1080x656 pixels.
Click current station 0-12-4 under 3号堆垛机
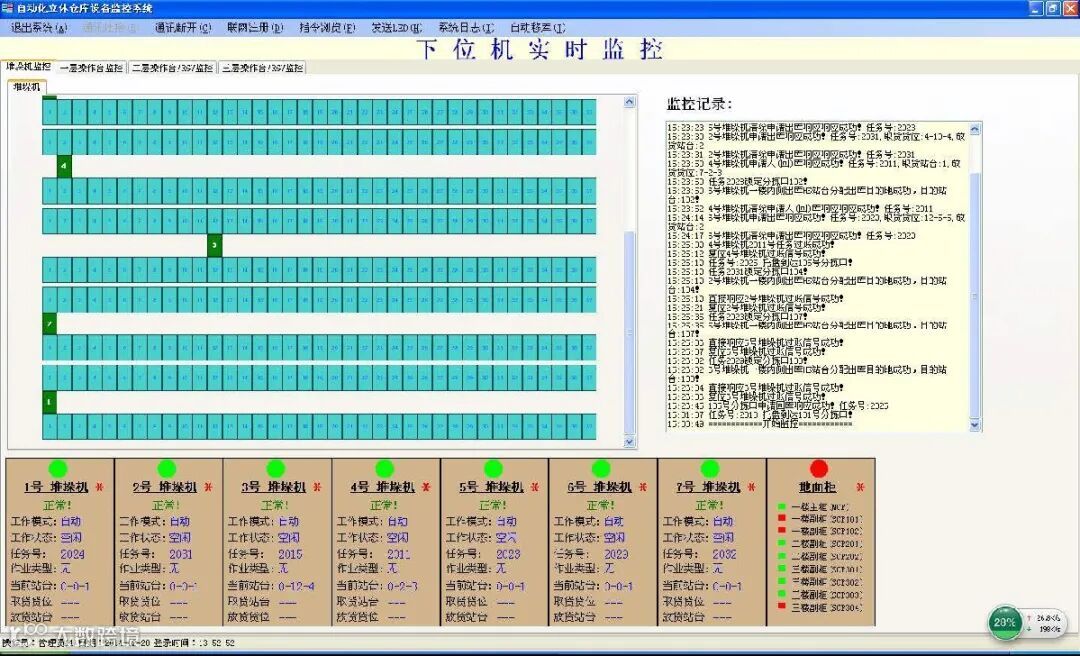[296, 586]
